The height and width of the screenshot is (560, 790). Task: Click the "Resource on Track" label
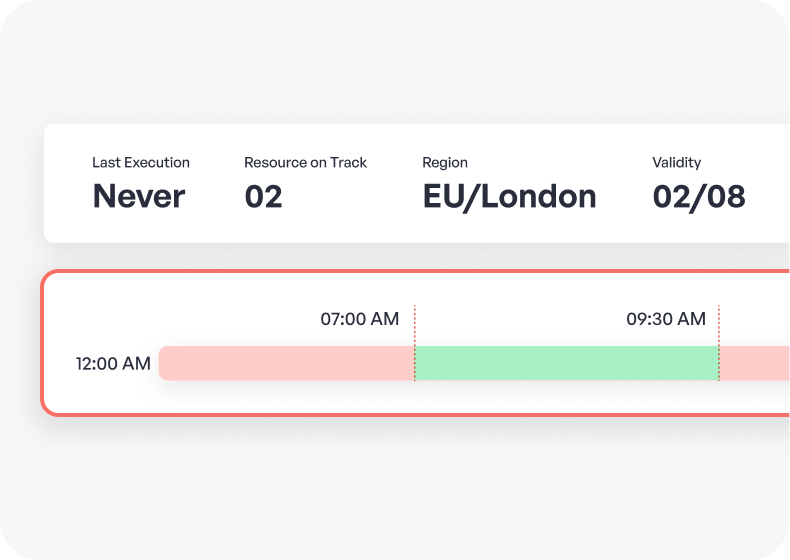305,162
